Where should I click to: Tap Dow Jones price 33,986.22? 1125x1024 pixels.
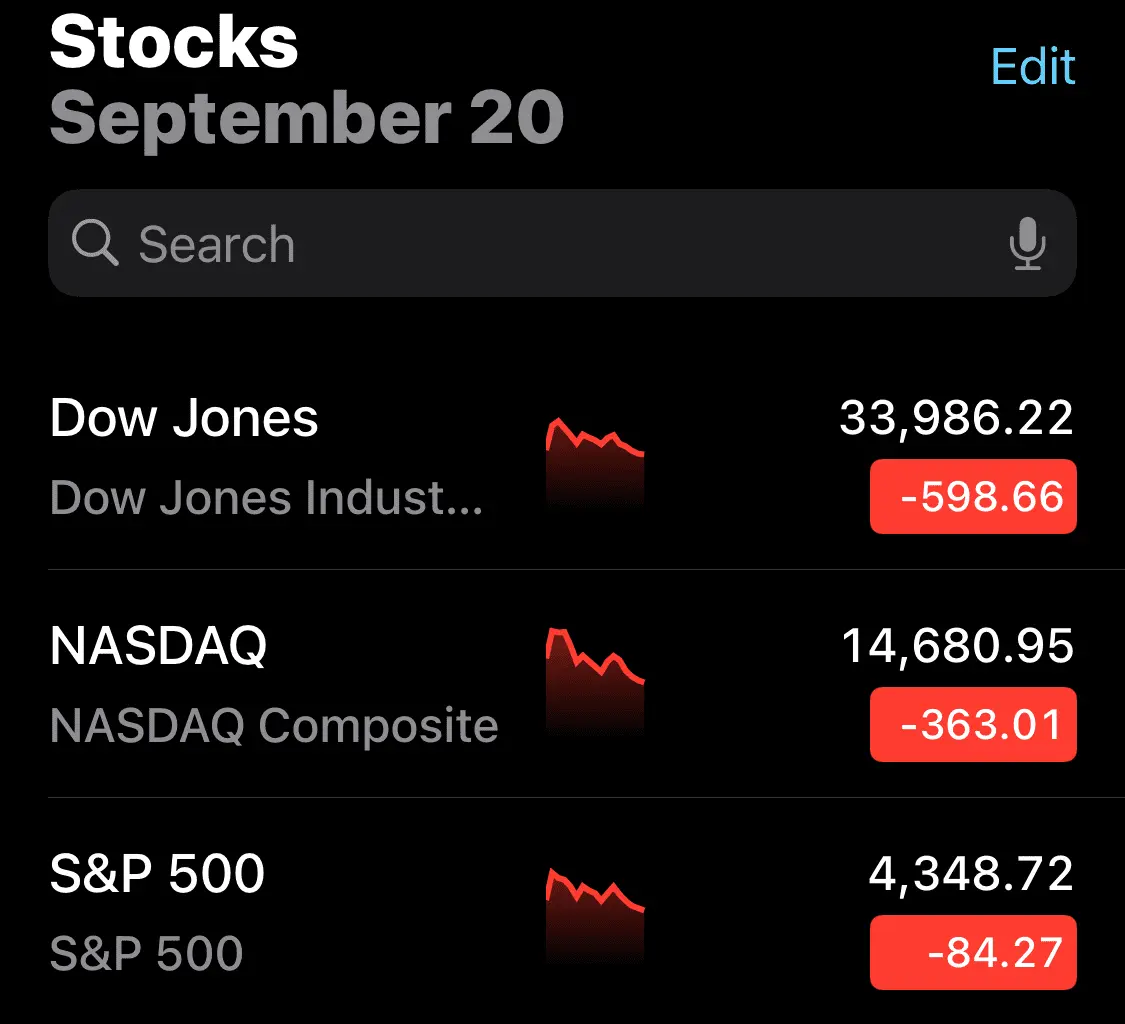(x=956, y=418)
